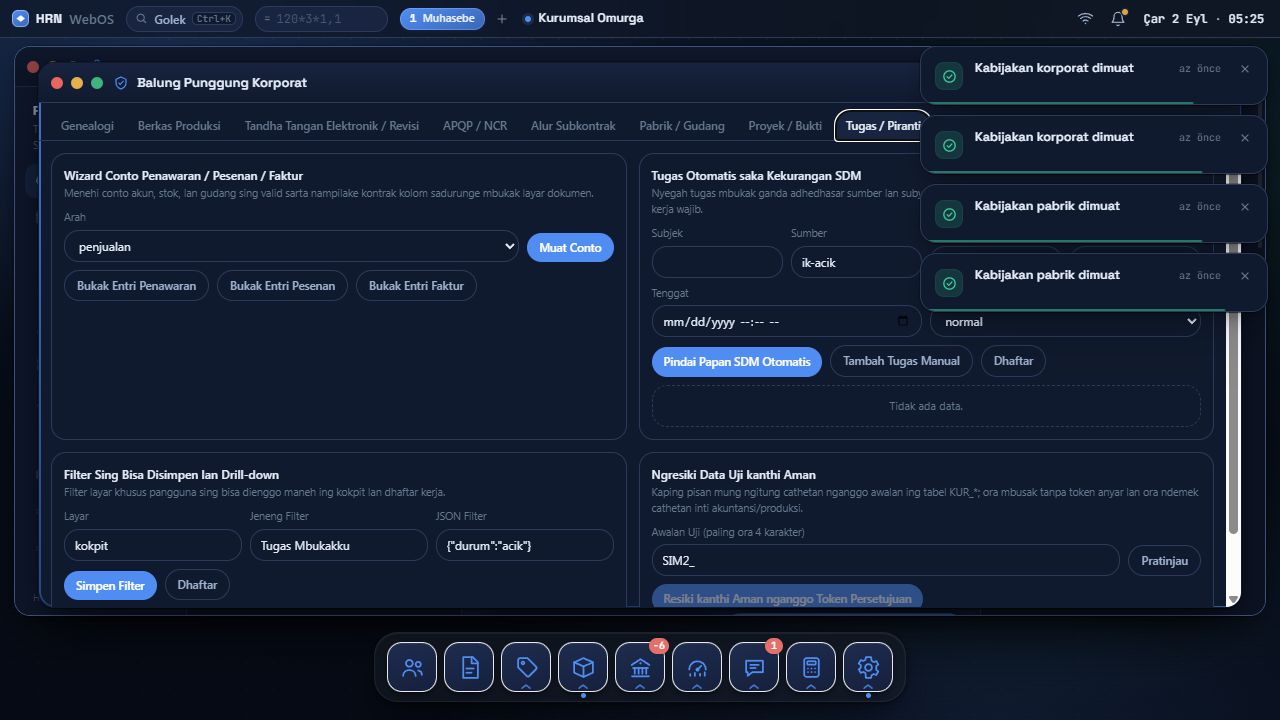Open the bank icon with red badge
Image resolution: width=1280 pixels, height=720 pixels.
click(x=640, y=667)
